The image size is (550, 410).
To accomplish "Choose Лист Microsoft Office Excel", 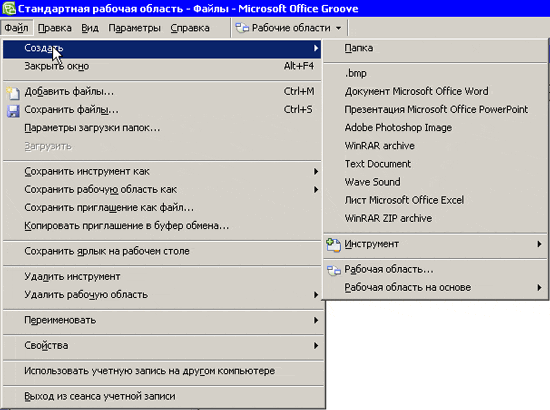I will (435, 200).
